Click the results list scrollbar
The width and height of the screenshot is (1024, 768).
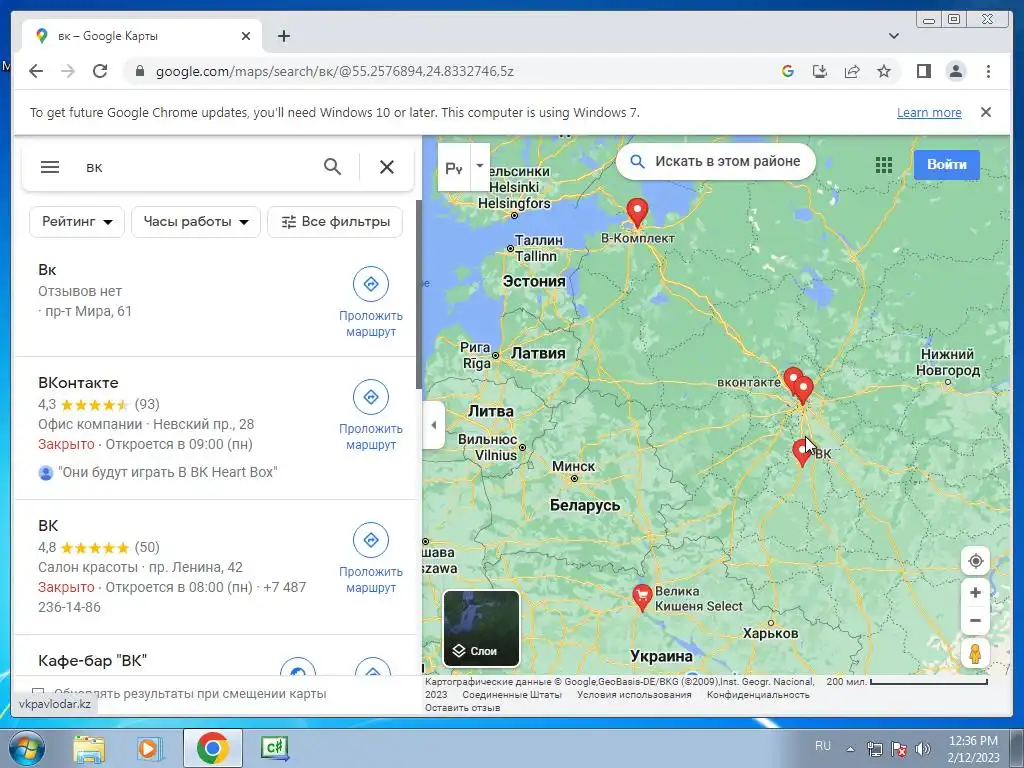(x=419, y=294)
